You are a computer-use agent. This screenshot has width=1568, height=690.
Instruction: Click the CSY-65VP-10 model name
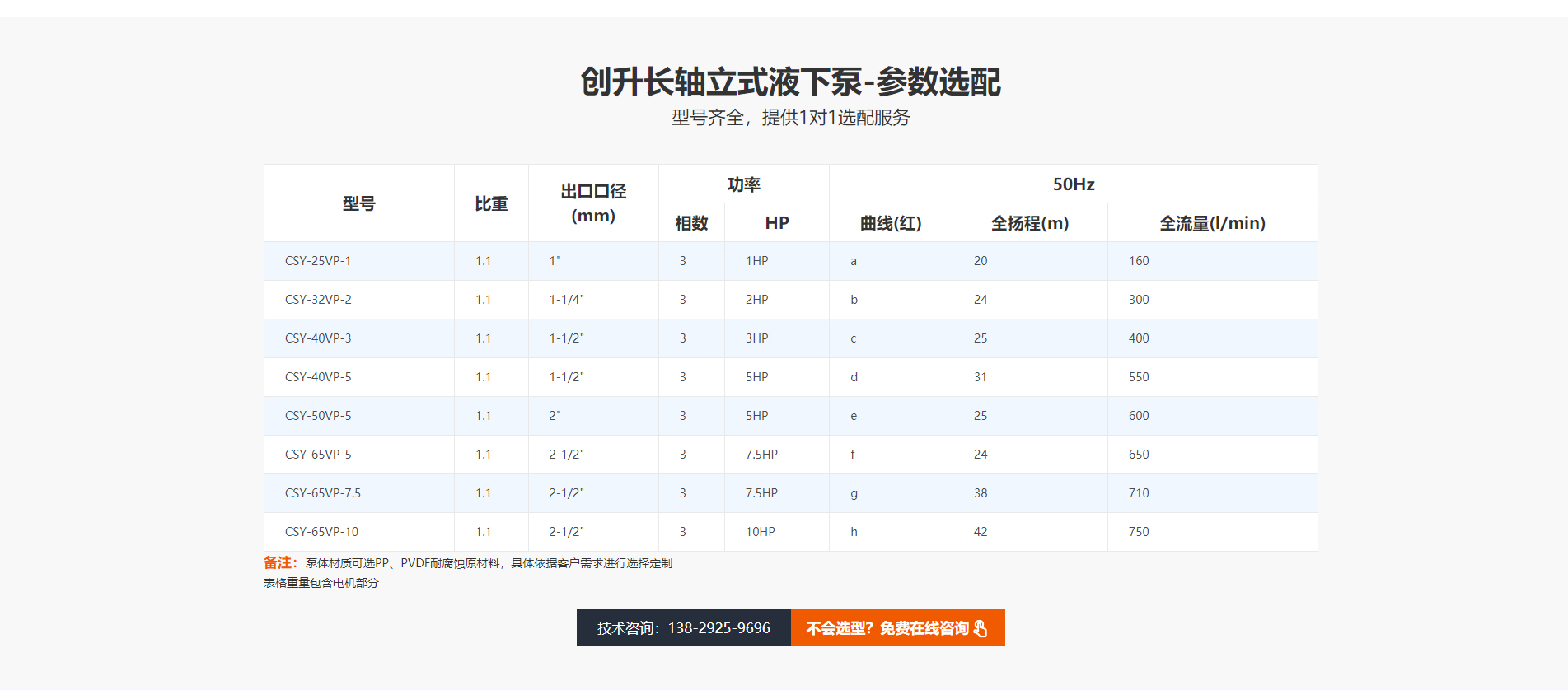tap(321, 532)
